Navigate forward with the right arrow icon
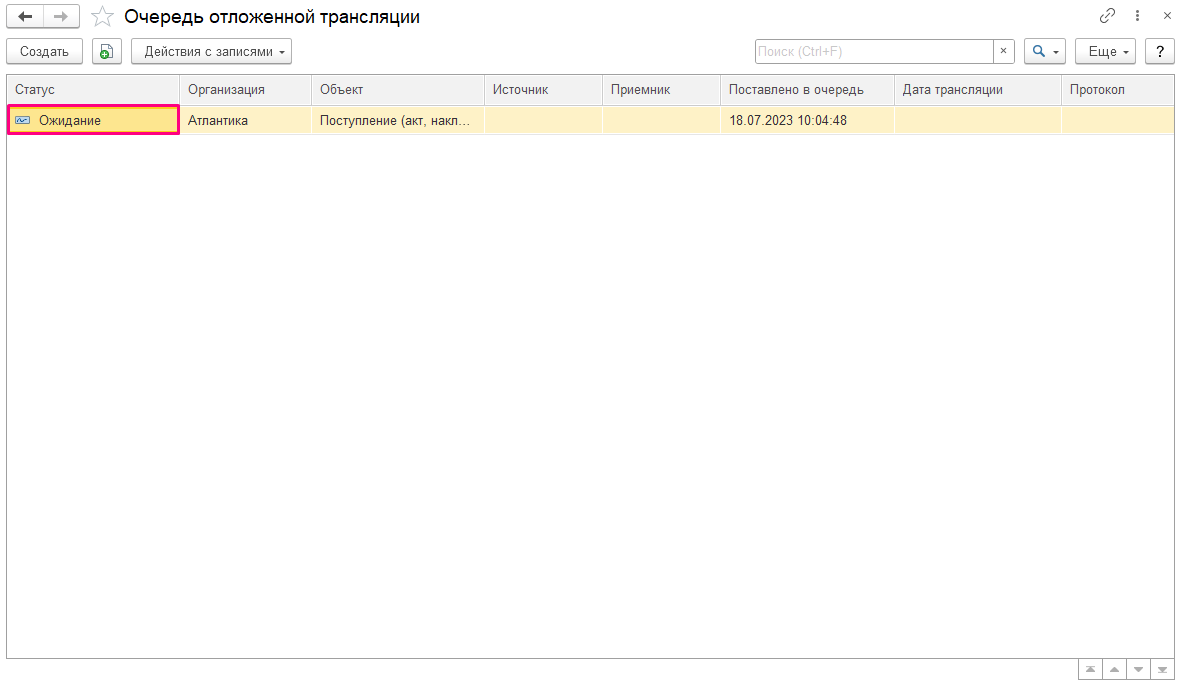The image size is (1179, 685). (60, 16)
